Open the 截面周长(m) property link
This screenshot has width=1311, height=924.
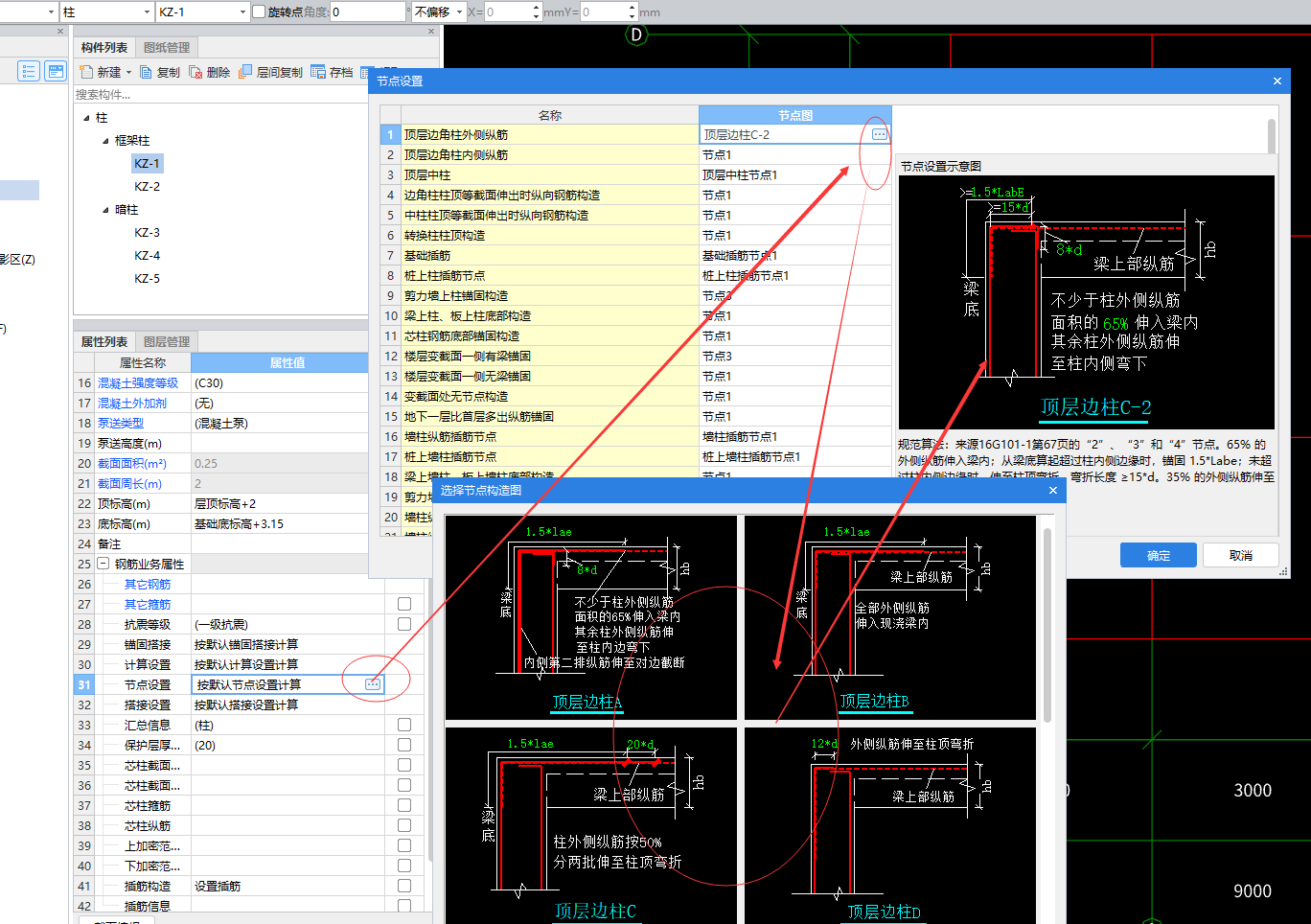pos(130,483)
